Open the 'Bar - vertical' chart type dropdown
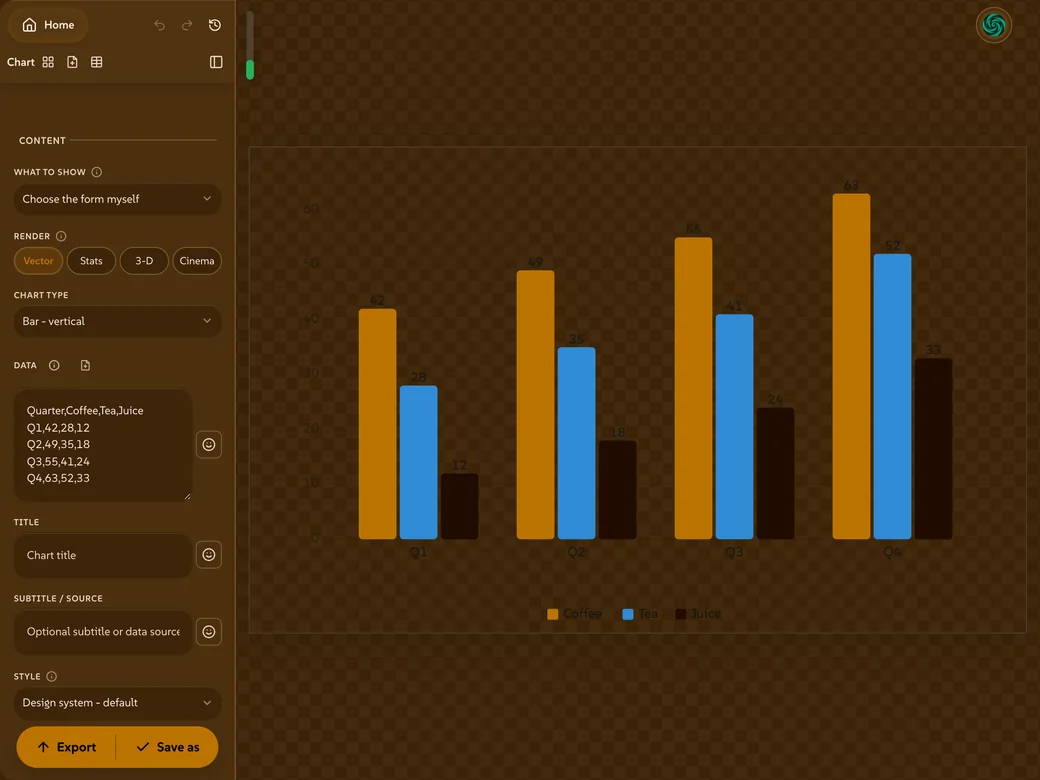The image size is (1040, 780). 117,321
